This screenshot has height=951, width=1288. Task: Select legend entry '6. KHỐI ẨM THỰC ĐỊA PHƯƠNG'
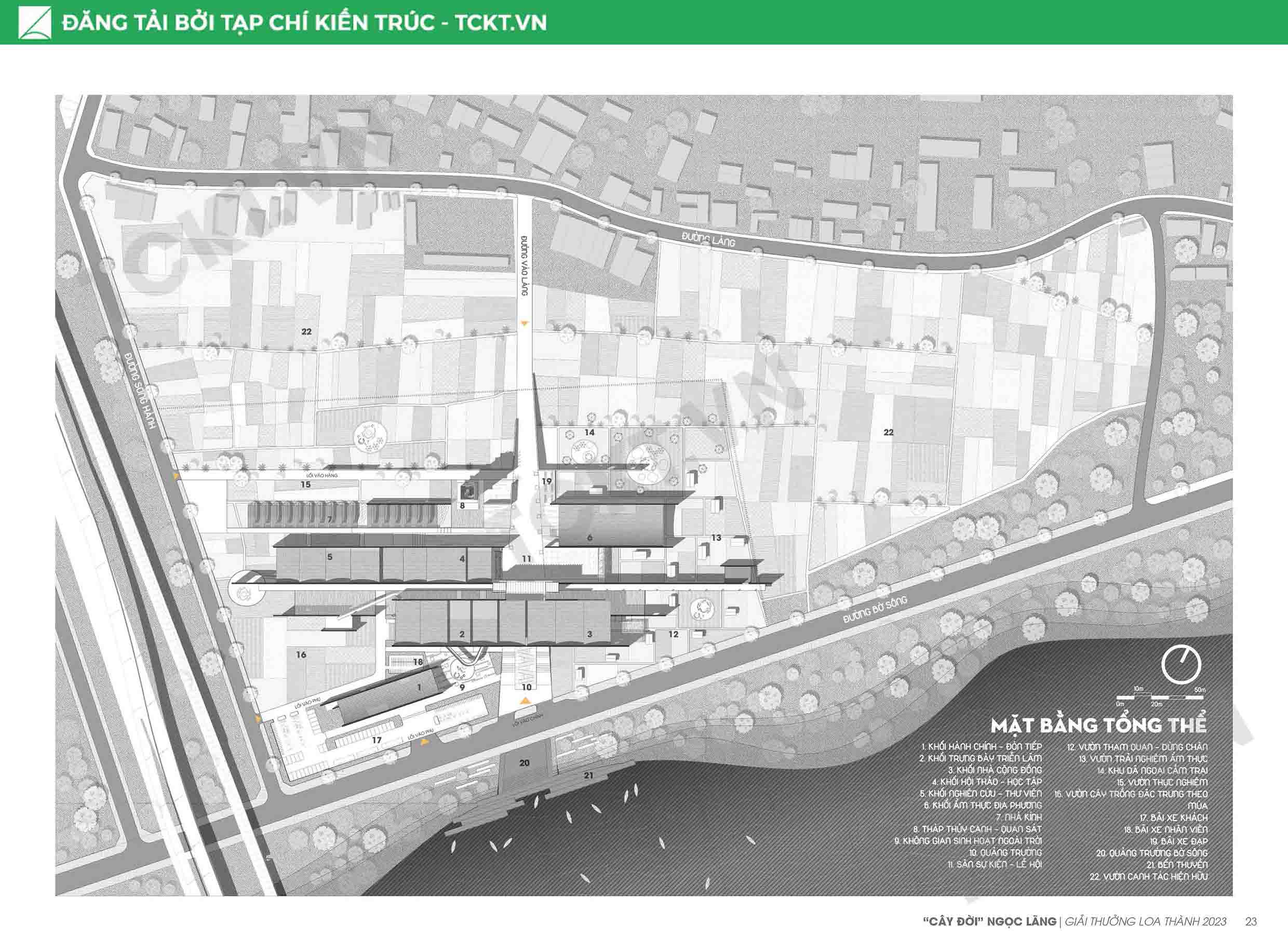click(x=983, y=806)
